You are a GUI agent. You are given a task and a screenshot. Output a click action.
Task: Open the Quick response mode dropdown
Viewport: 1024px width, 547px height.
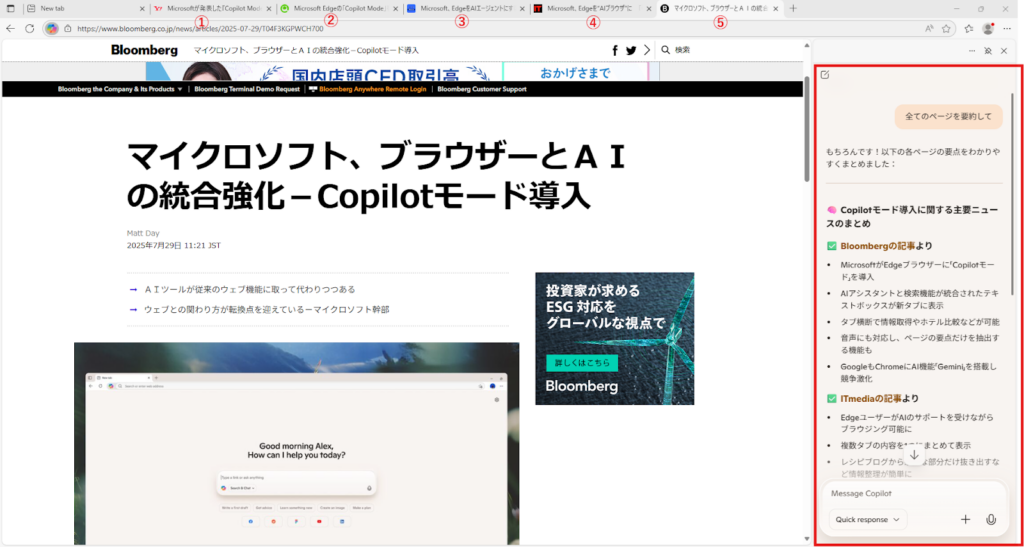click(868, 520)
